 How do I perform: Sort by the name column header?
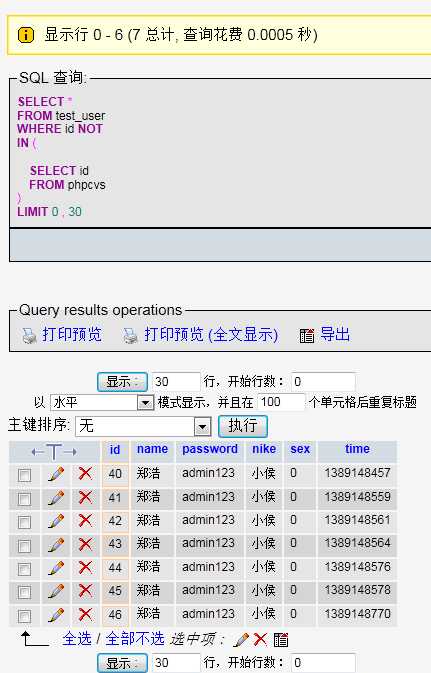tap(152, 449)
